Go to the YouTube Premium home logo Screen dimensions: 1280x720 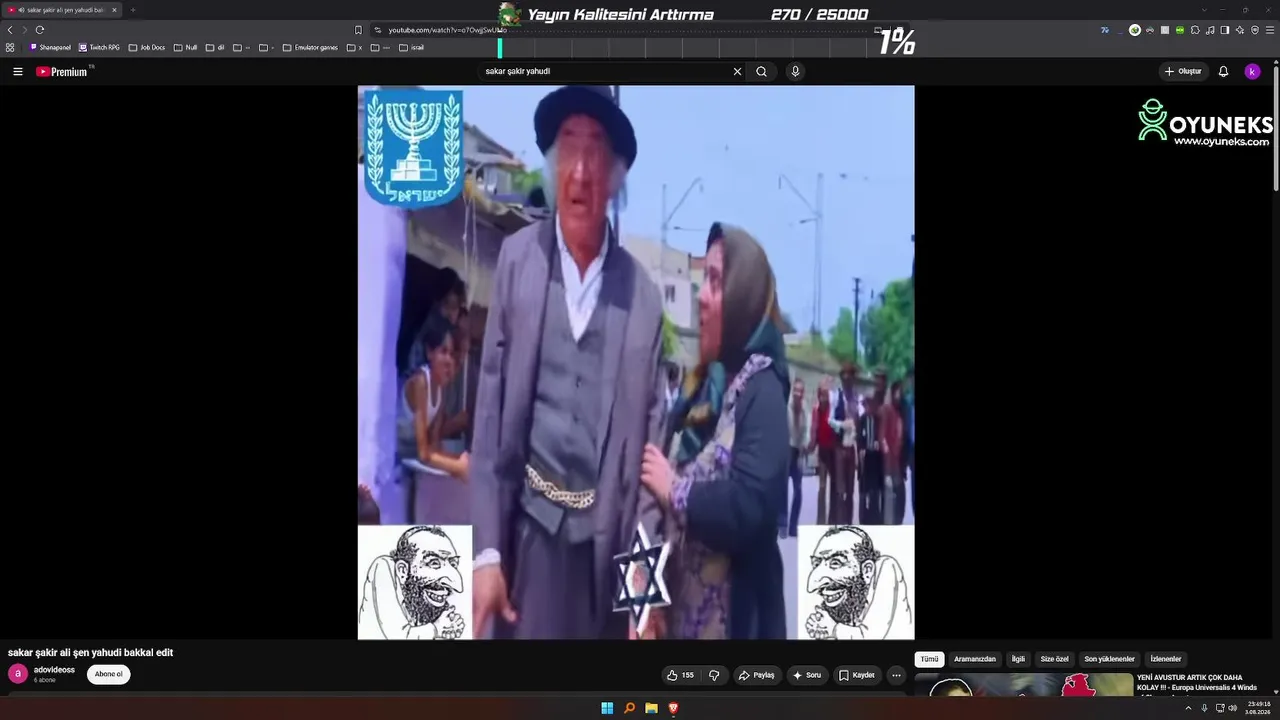[x=62, y=72]
